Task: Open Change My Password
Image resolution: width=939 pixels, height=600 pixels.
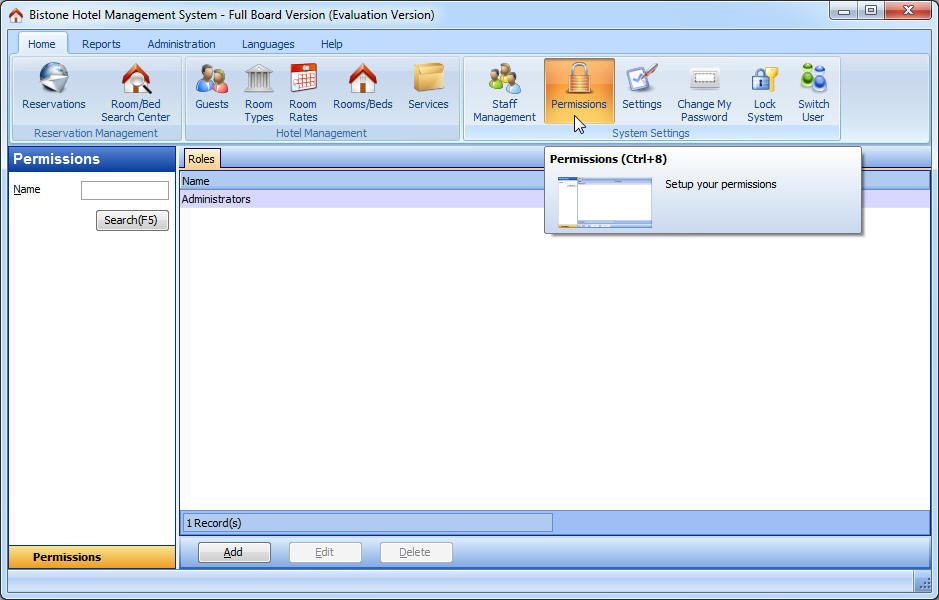Action: click(703, 88)
